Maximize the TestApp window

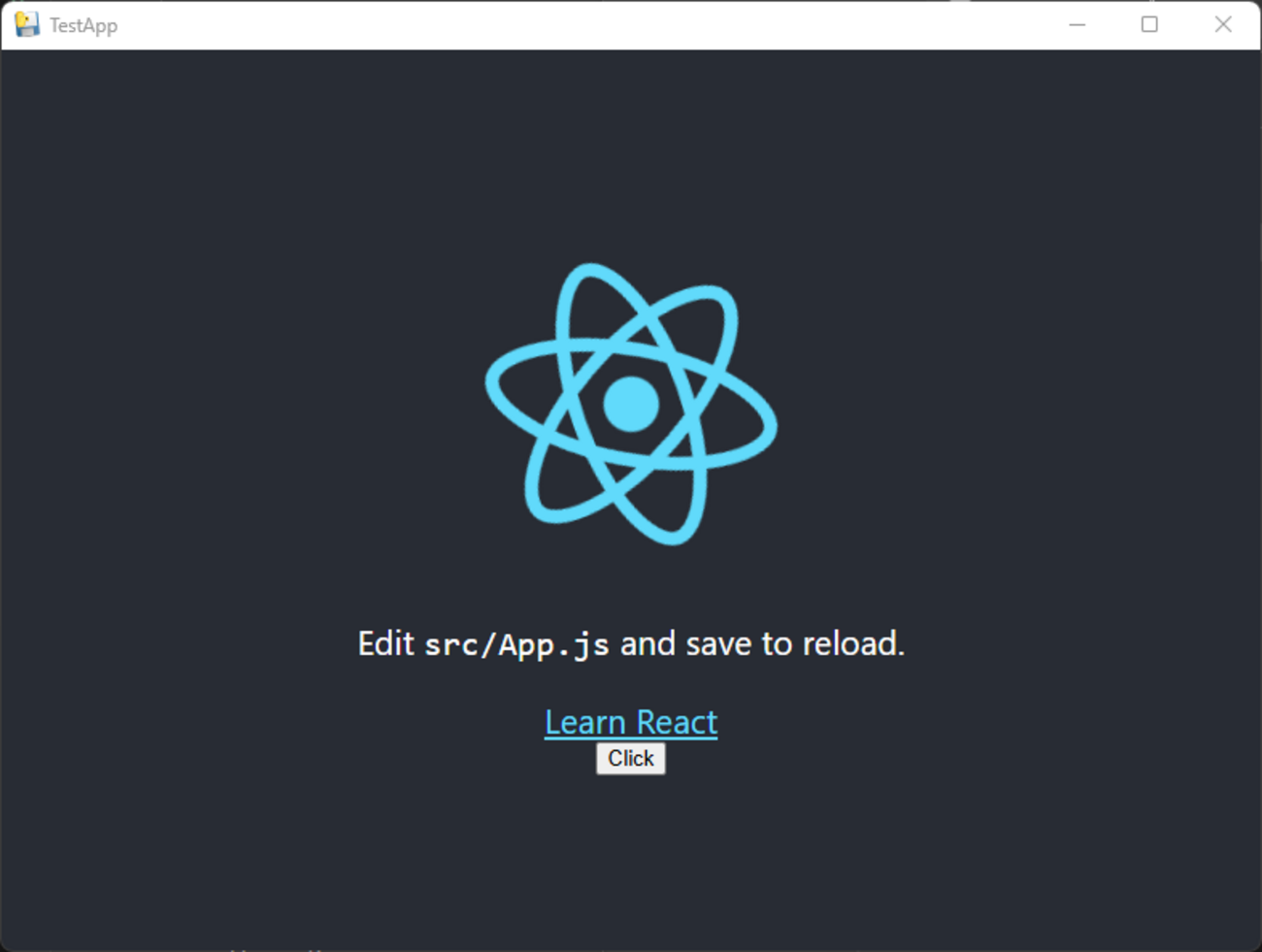[x=1150, y=24]
